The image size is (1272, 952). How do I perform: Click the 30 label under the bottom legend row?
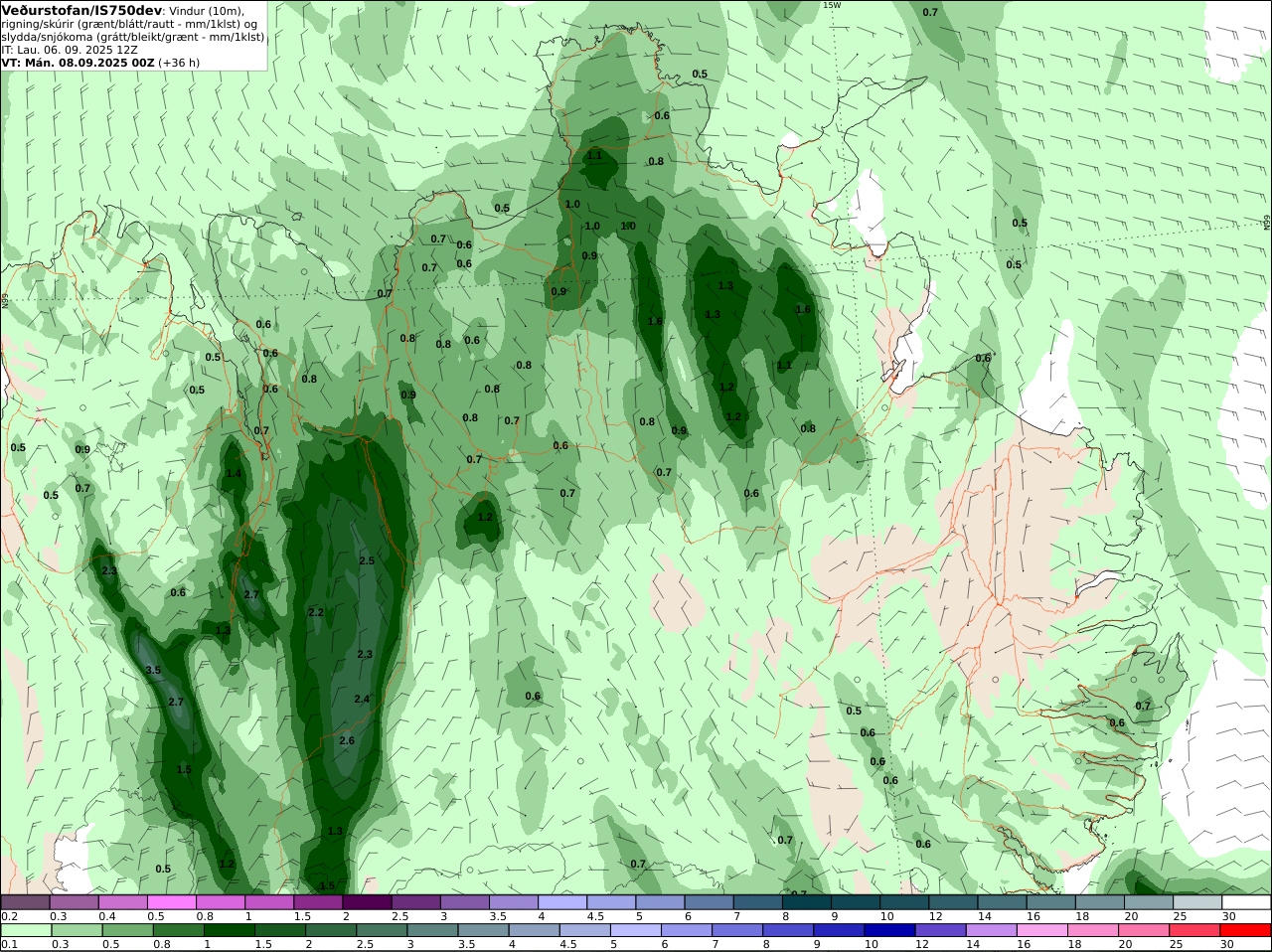coord(1228,945)
